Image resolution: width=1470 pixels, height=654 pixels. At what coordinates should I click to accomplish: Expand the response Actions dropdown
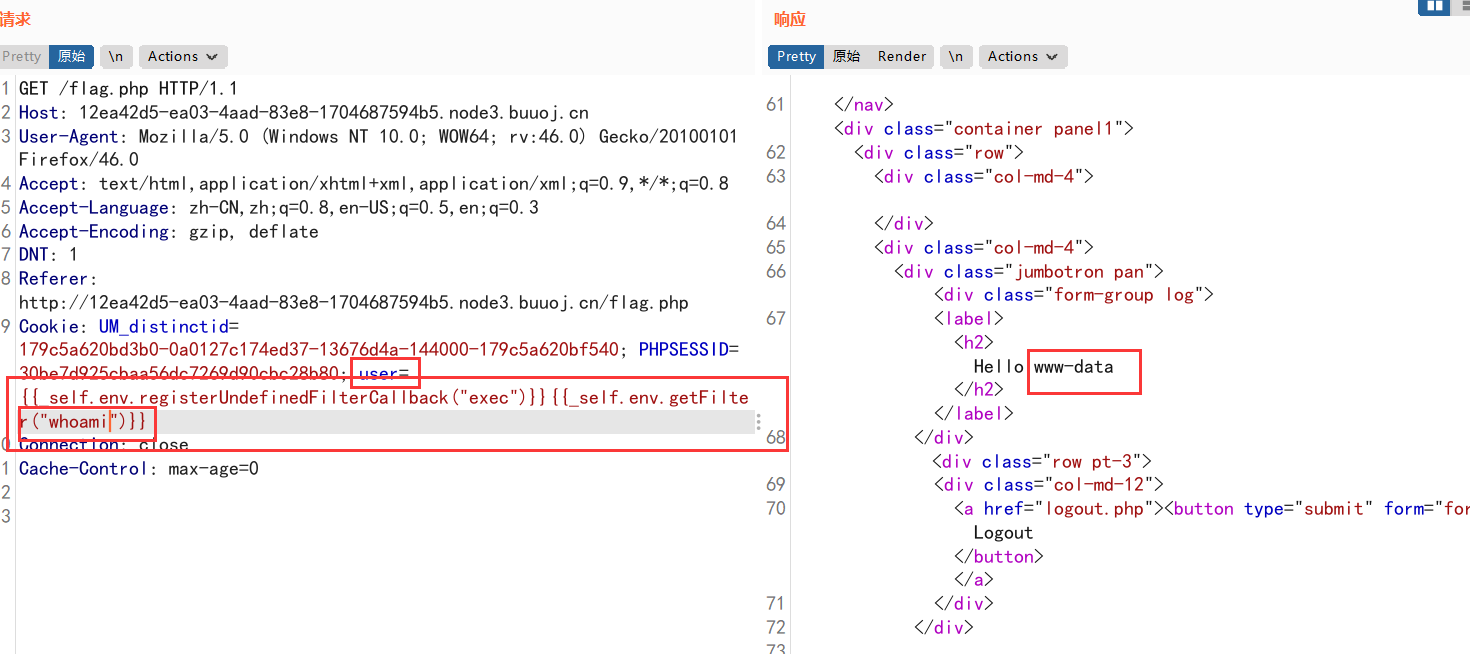(x=1023, y=56)
